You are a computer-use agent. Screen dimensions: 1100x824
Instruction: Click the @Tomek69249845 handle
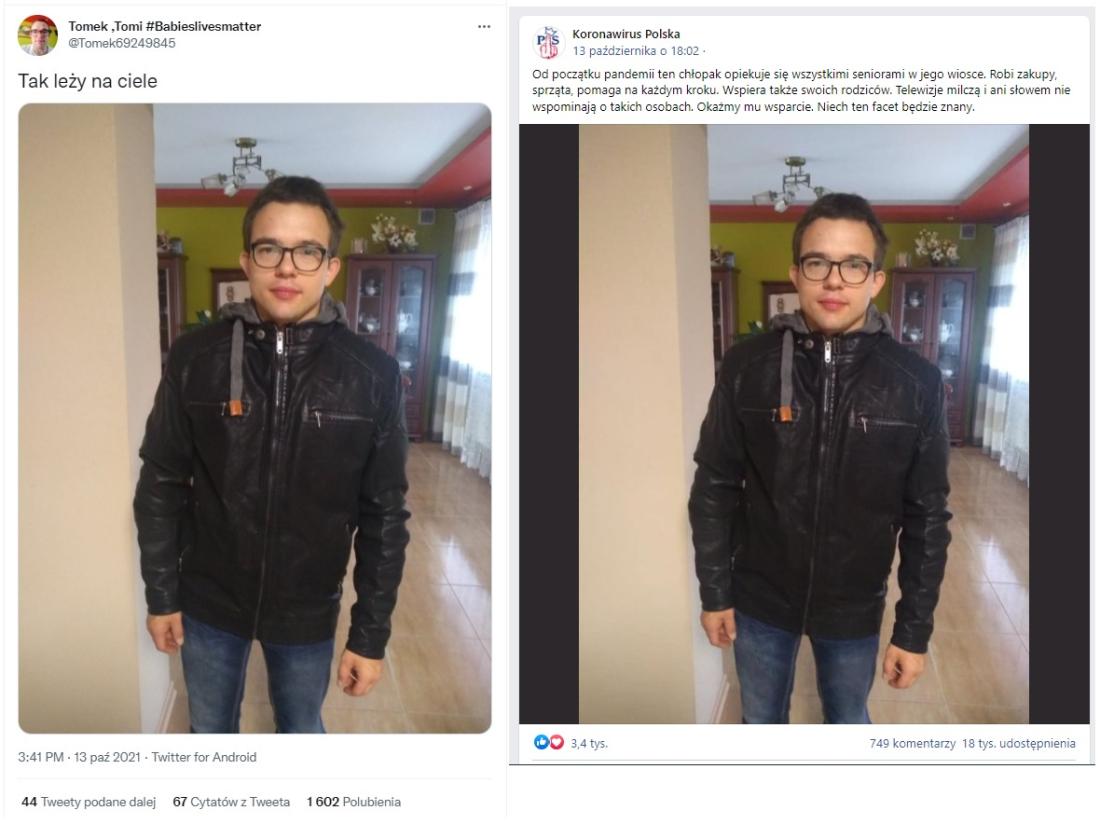click(x=121, y=43)
